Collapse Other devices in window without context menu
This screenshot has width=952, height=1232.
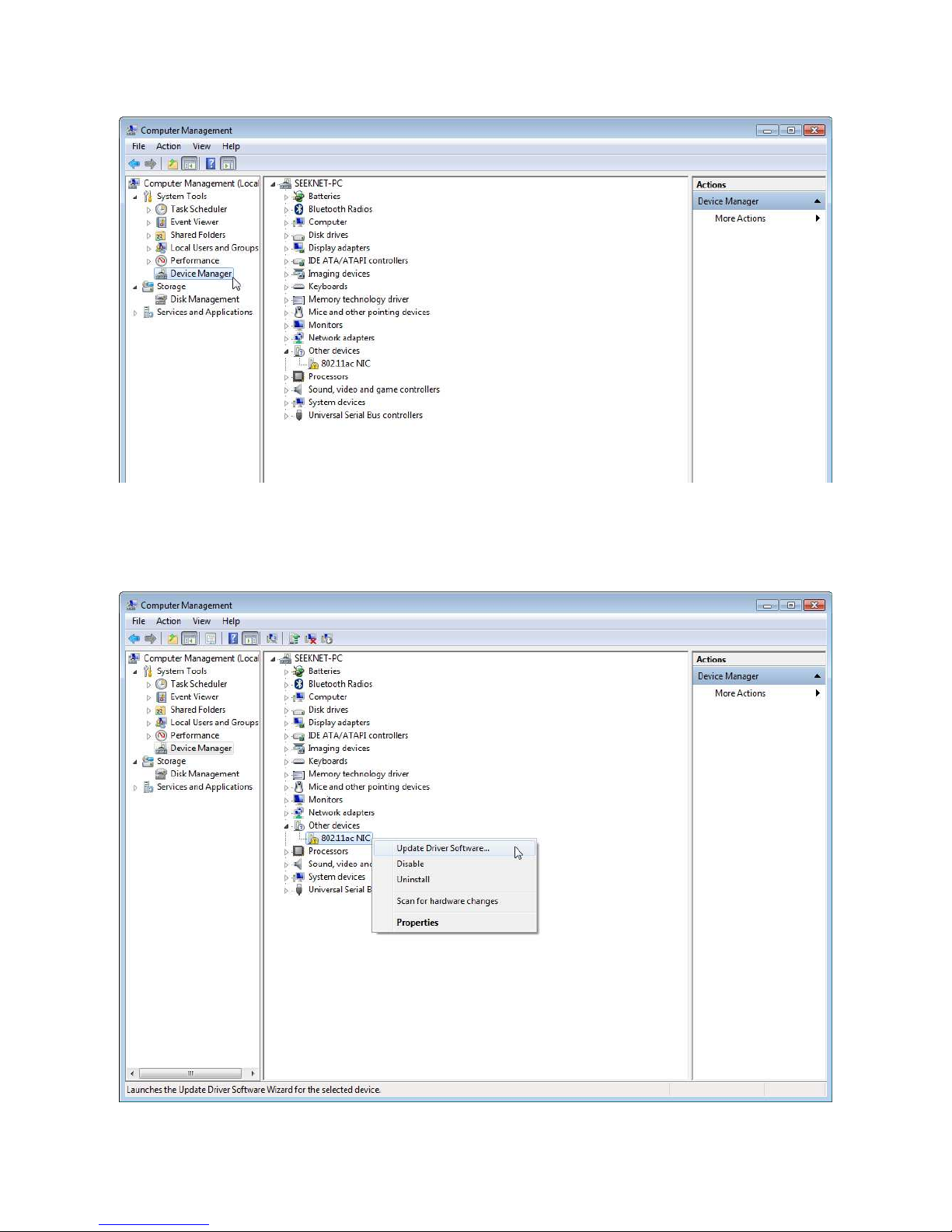[286, 351]
